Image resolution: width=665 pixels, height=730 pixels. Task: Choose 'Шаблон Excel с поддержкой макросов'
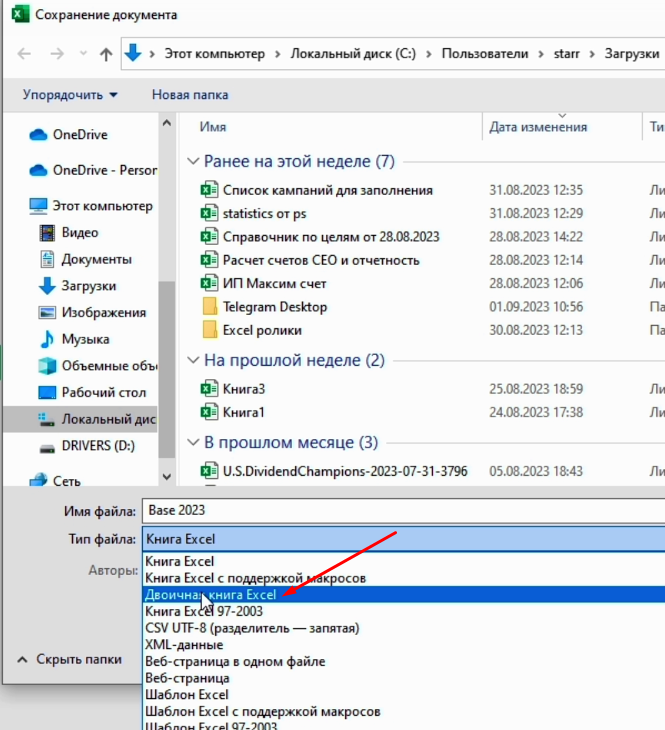pos(404,712)
